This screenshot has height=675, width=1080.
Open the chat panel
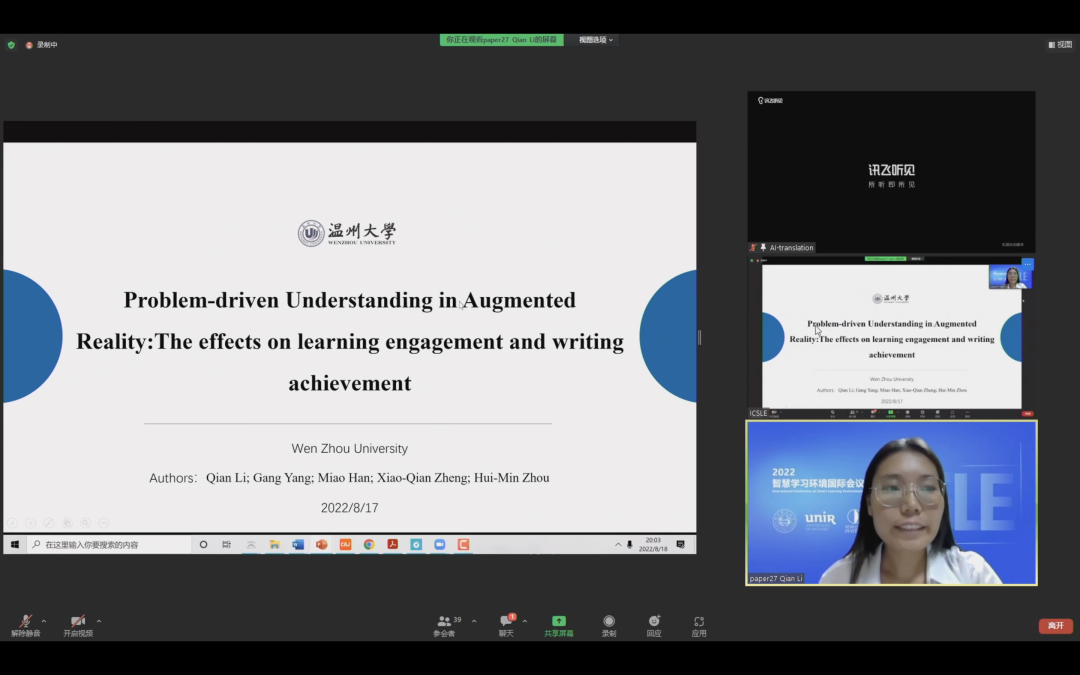506,625
